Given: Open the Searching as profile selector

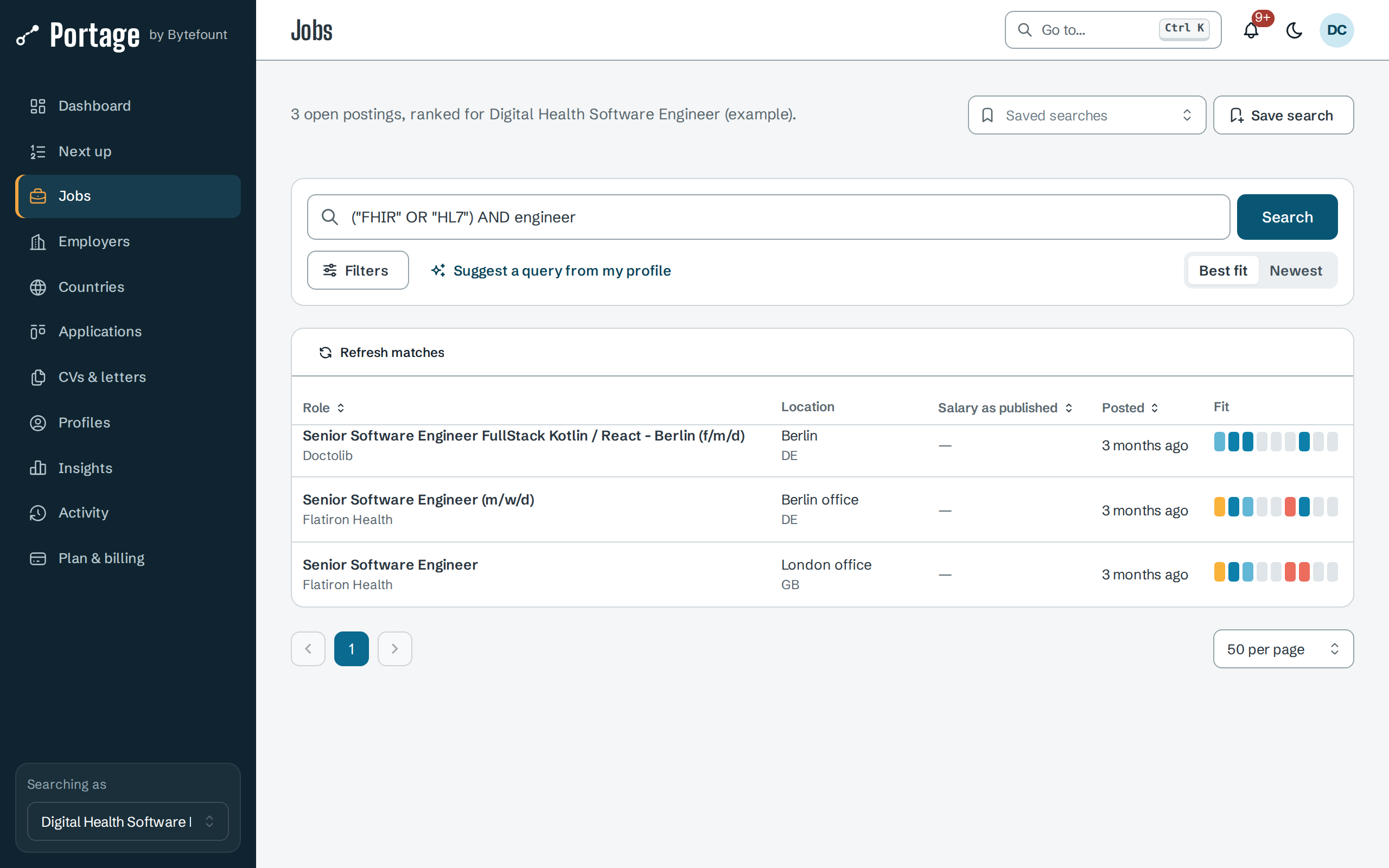Looking at the screenshot, I should coord(128,821).
